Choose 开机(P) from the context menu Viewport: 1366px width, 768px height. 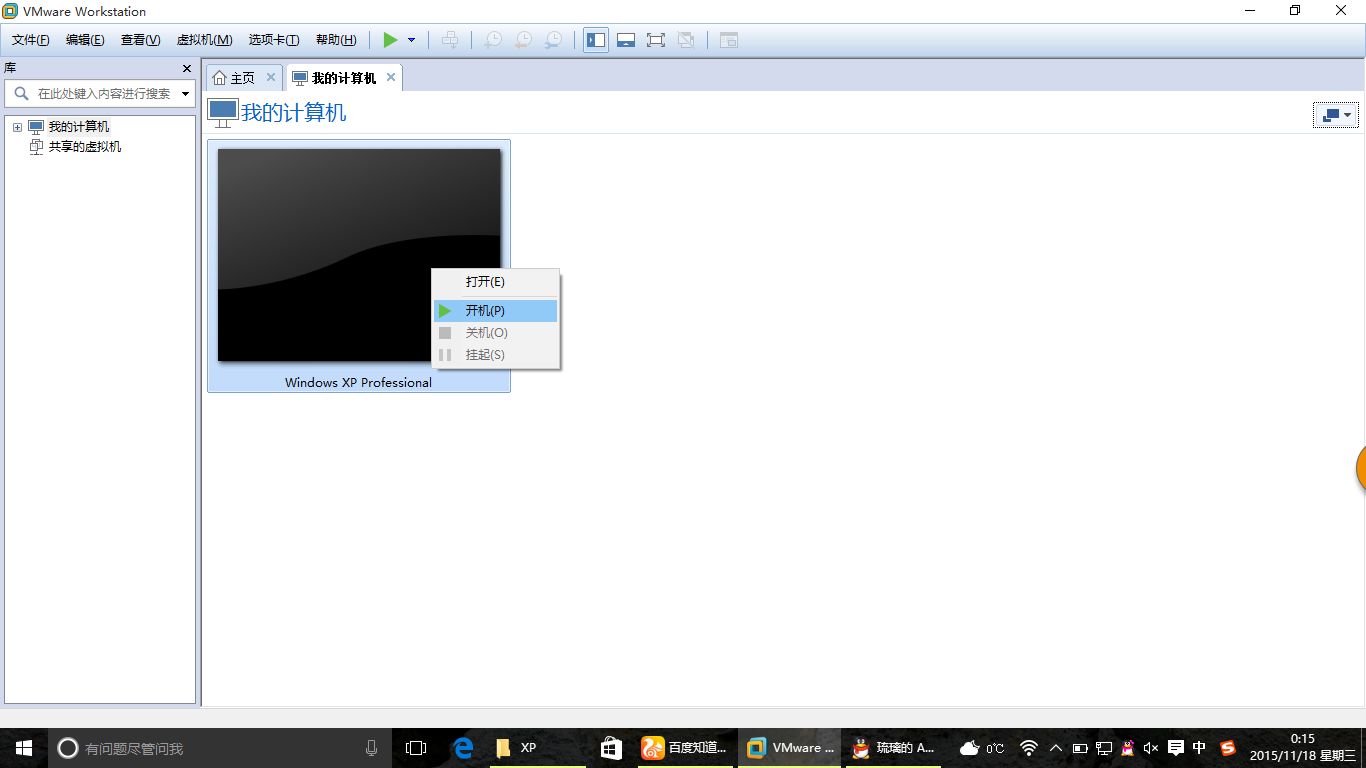pyautogui.click(x=495, y=311)
